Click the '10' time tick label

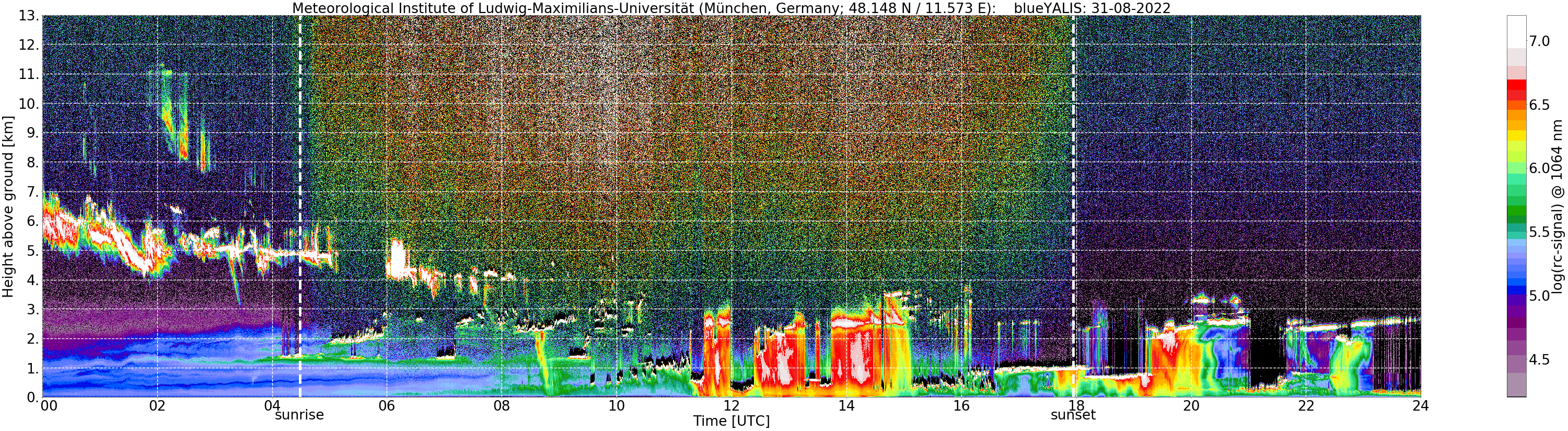tap(616, 406)
